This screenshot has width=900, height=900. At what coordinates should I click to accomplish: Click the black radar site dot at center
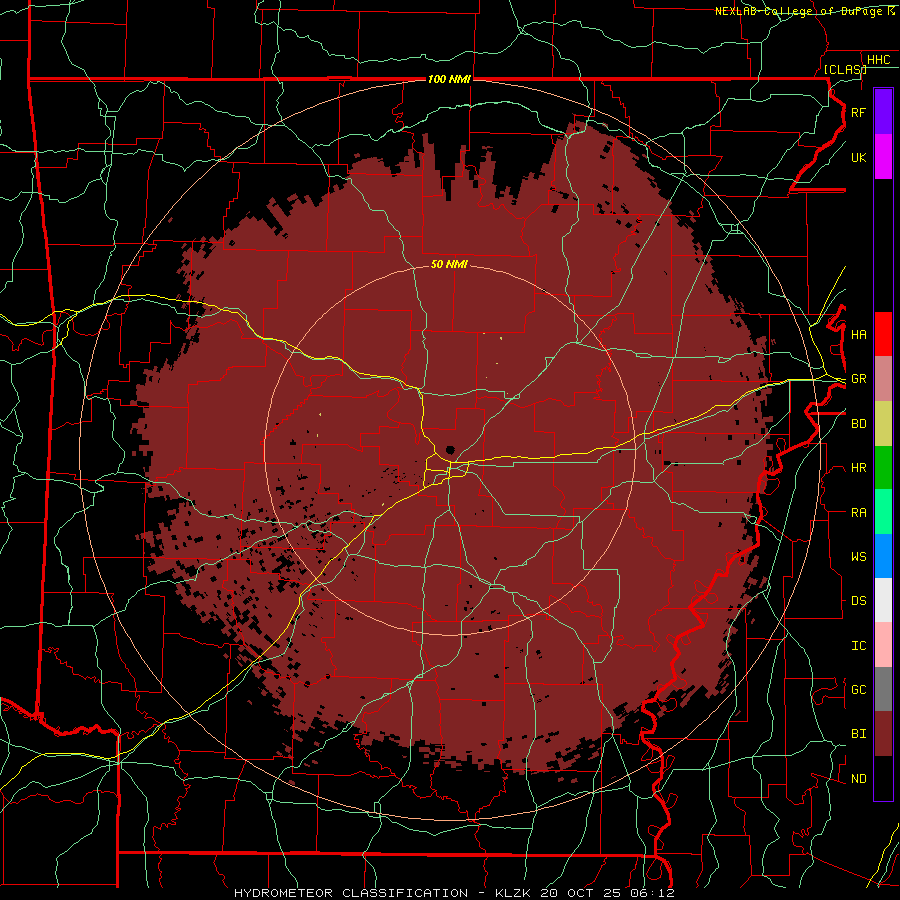pyautogui.click(x=450, y=450)
